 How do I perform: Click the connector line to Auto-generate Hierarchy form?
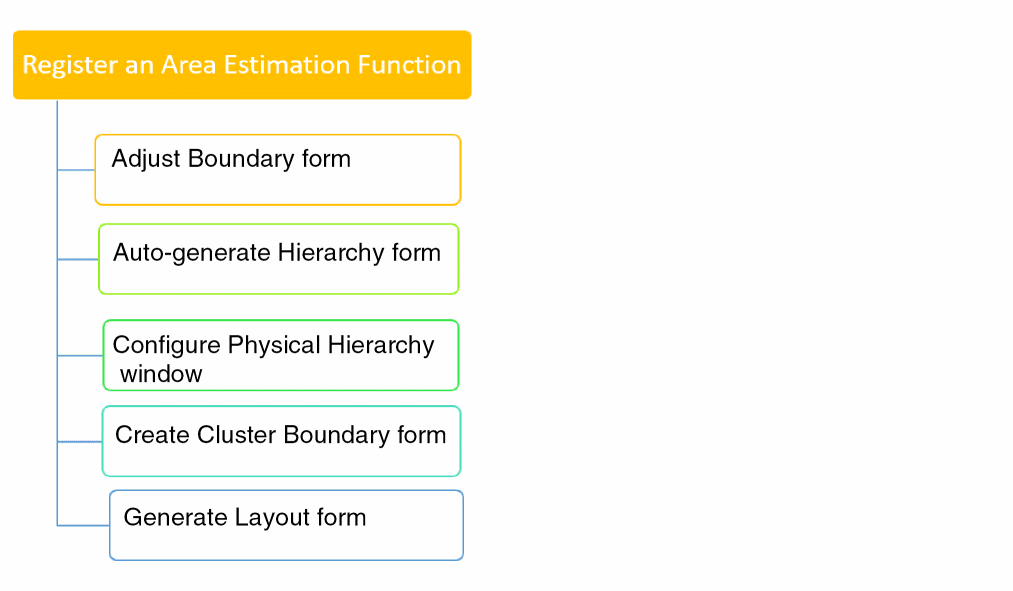pyautogui.click(x=78, y=259)
